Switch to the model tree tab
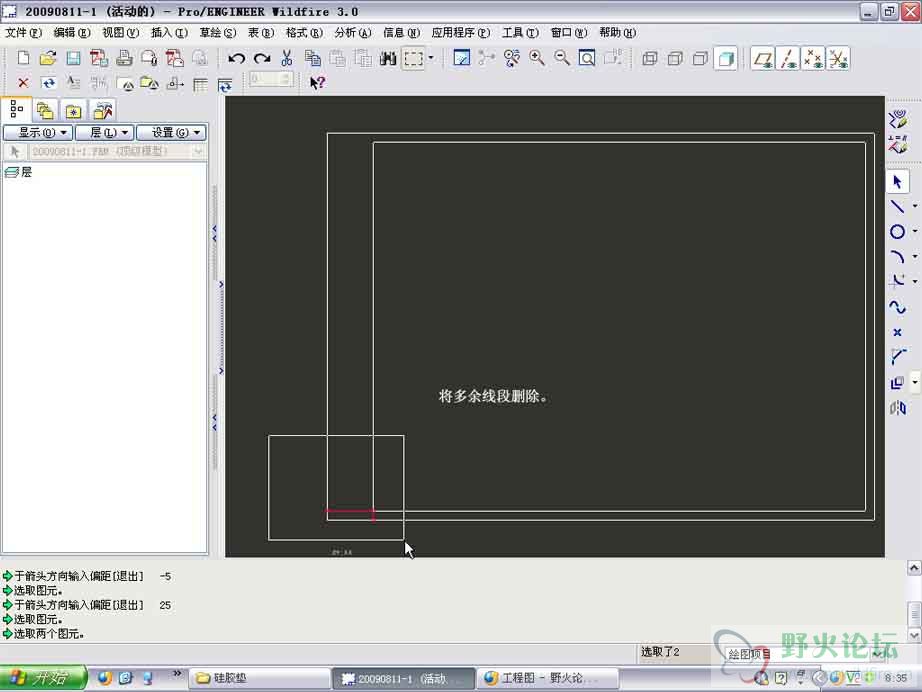 tap(16, 109)
